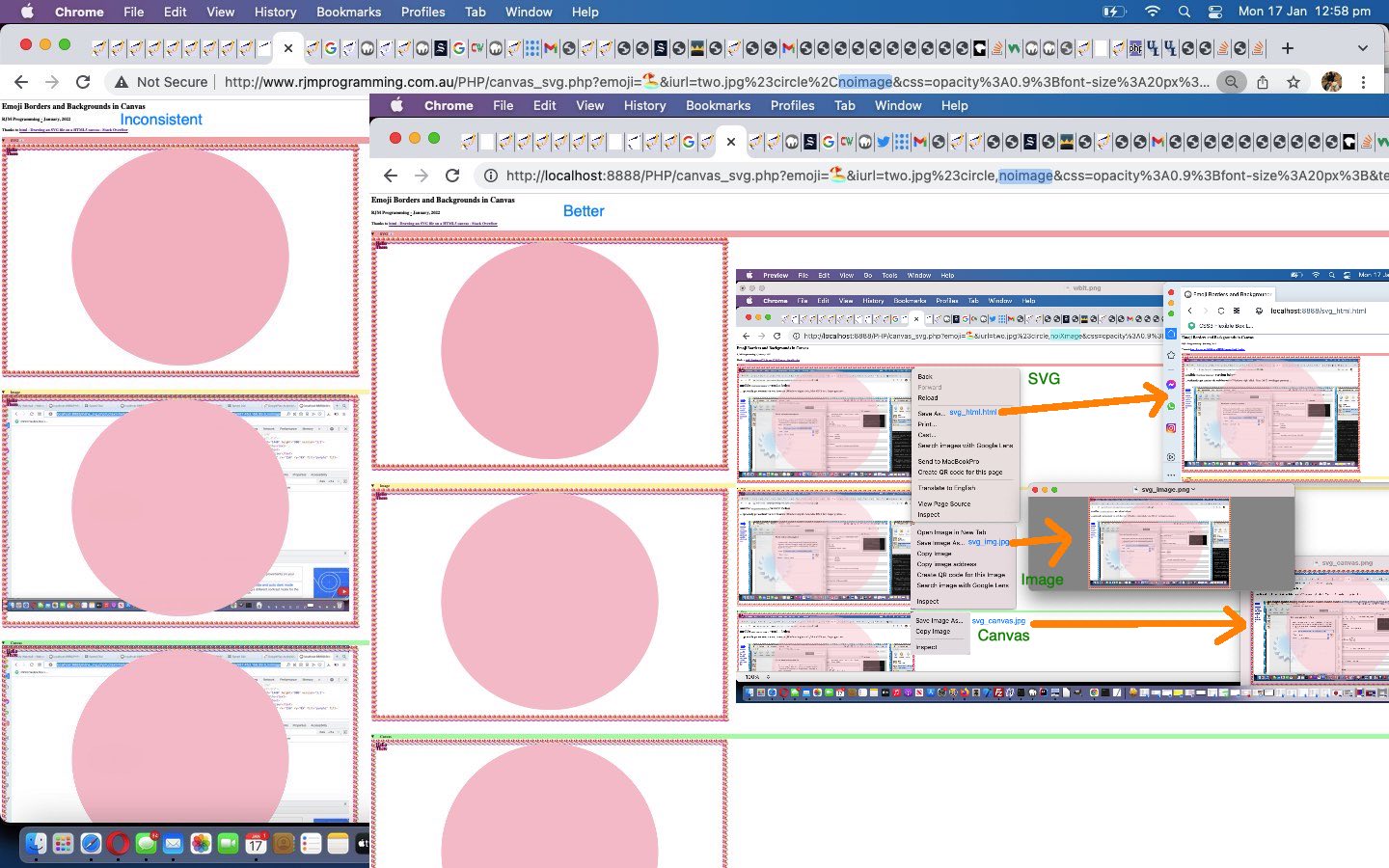Click the zoom magnifier icon in address bar

tap(1231, 82)
